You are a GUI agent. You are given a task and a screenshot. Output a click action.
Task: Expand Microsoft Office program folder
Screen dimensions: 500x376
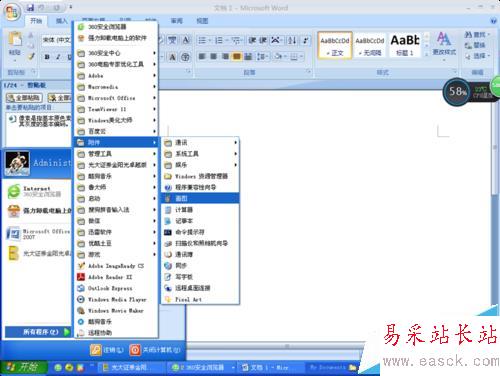(116, 98)
